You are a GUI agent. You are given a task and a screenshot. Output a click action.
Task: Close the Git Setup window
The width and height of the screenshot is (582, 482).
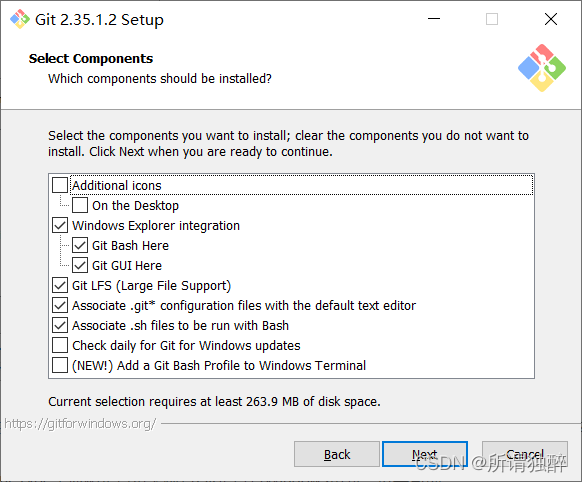pos(551,19)
